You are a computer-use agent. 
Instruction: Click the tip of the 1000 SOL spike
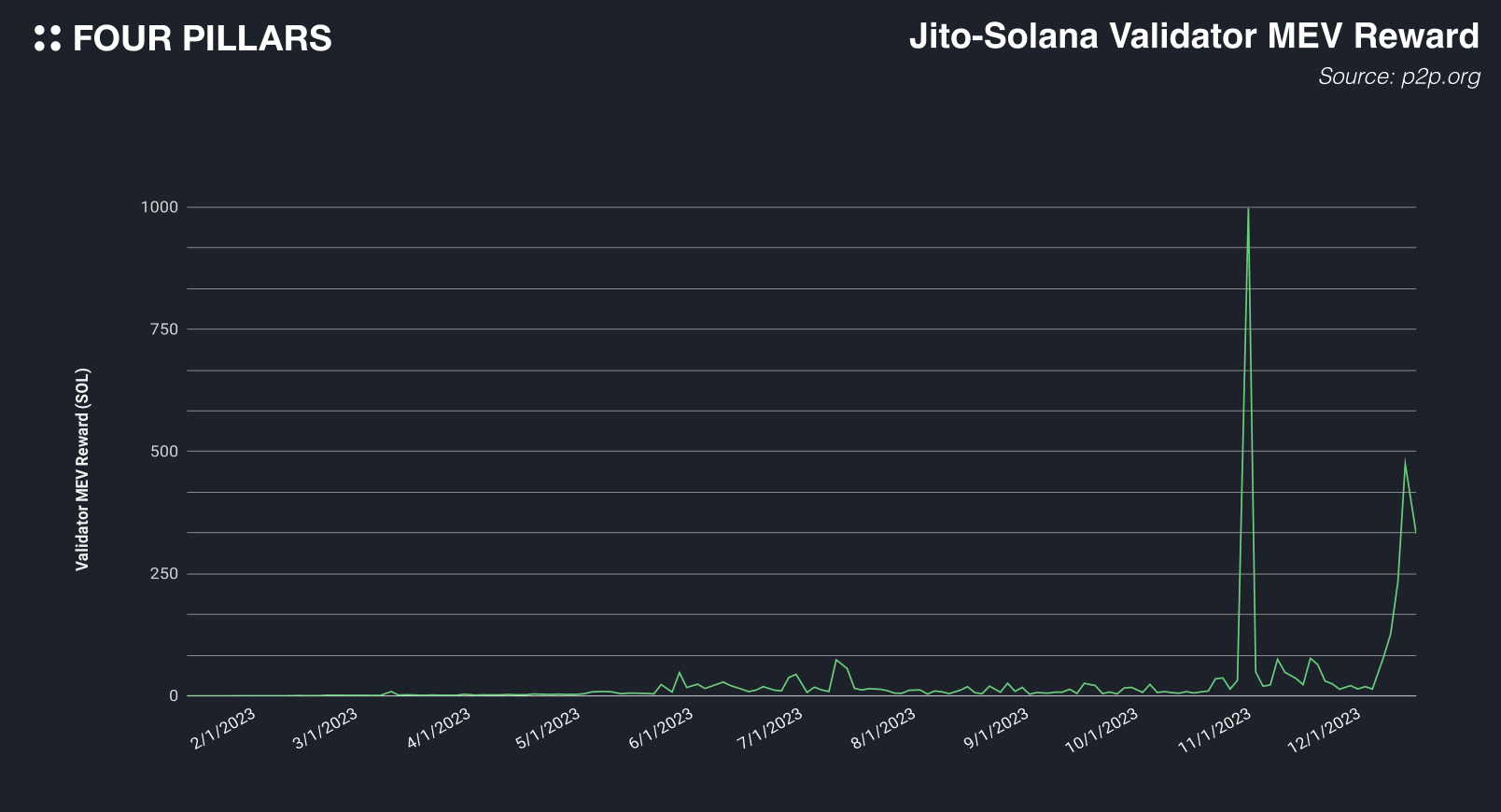(x=1248, y=209)
